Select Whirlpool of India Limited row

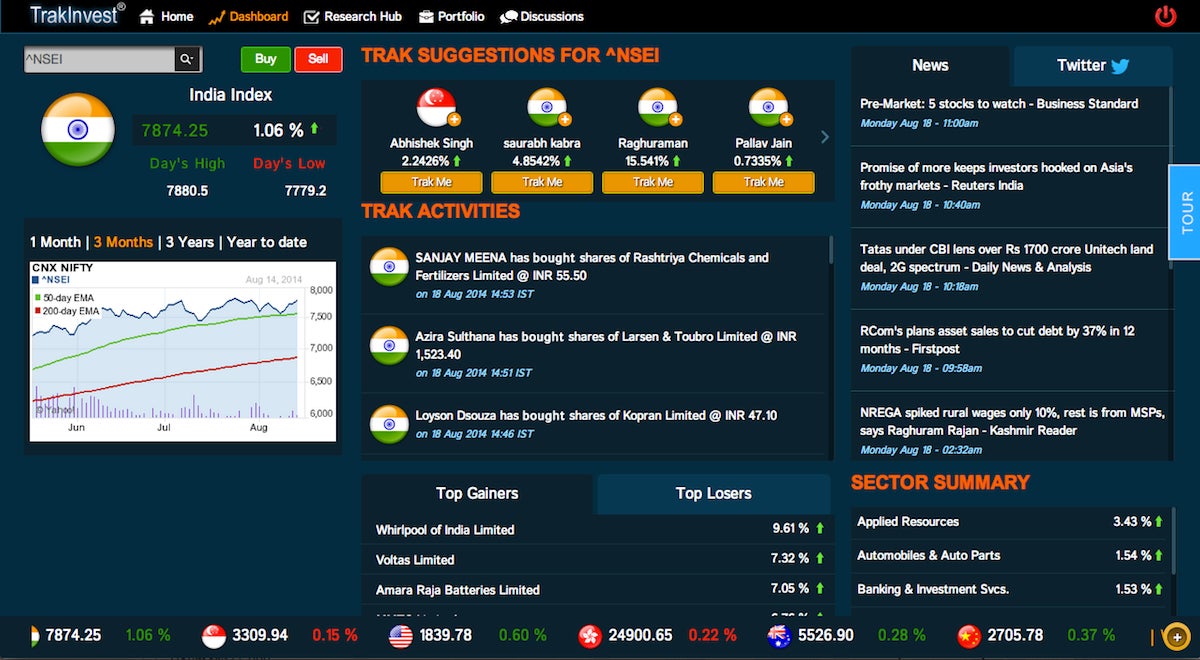(x=598, y=529)
